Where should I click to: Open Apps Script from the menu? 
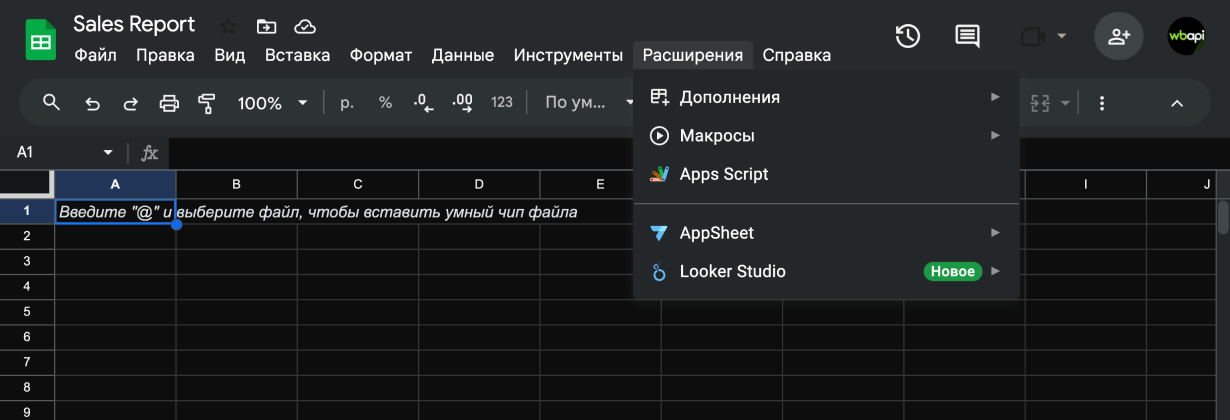[724, 174]
